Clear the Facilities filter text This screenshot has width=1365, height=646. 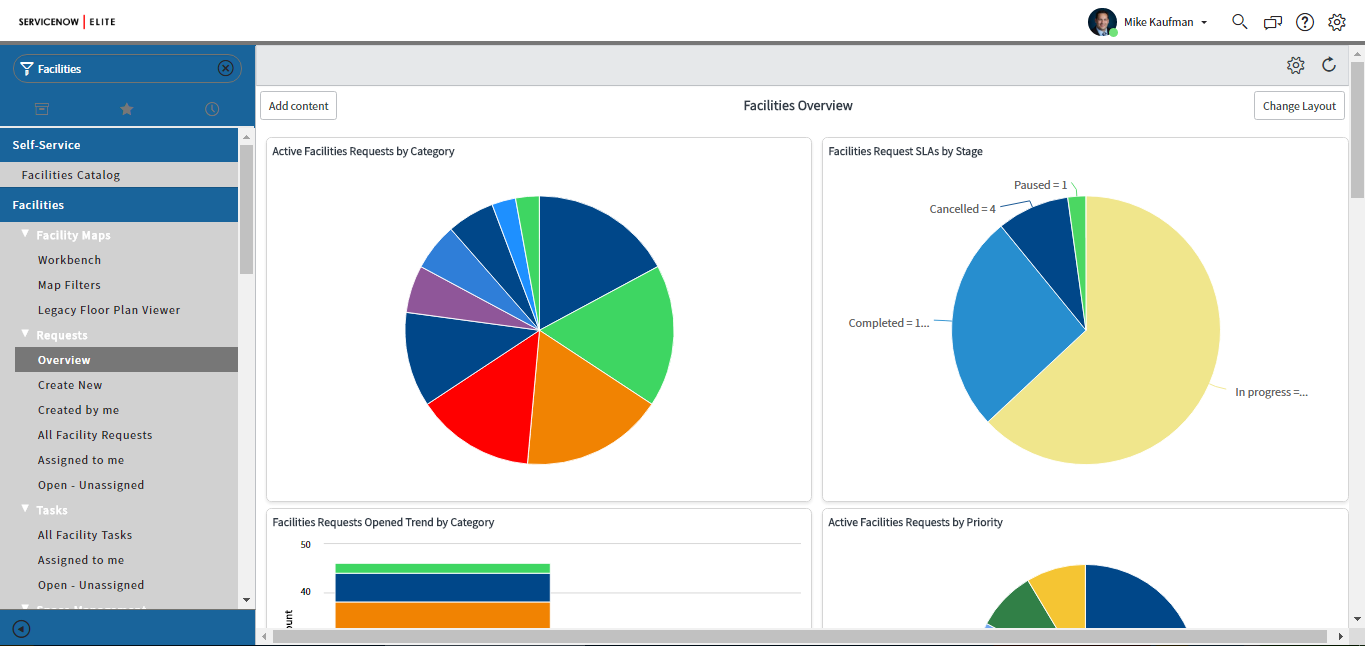point(225,68)
